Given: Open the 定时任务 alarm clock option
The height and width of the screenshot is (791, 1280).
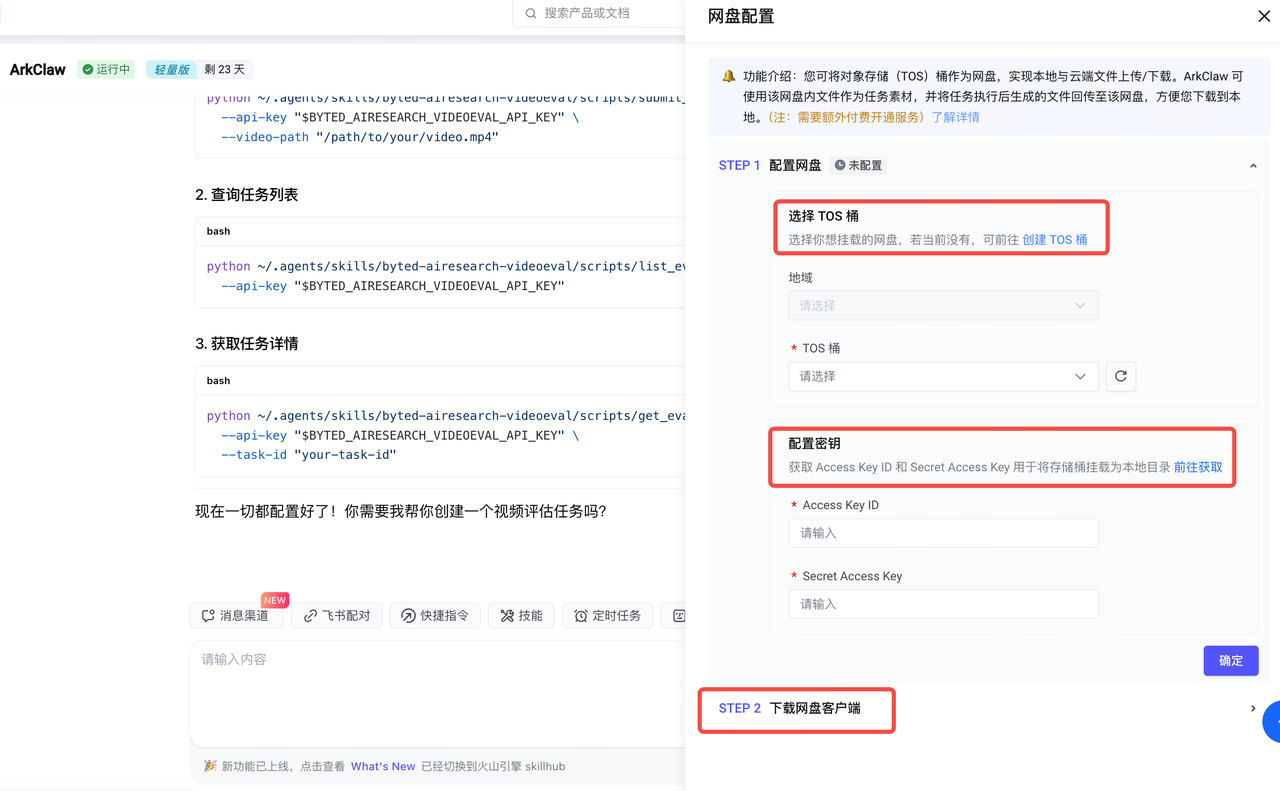Looking at the screenshot, I should coord(608,616).
